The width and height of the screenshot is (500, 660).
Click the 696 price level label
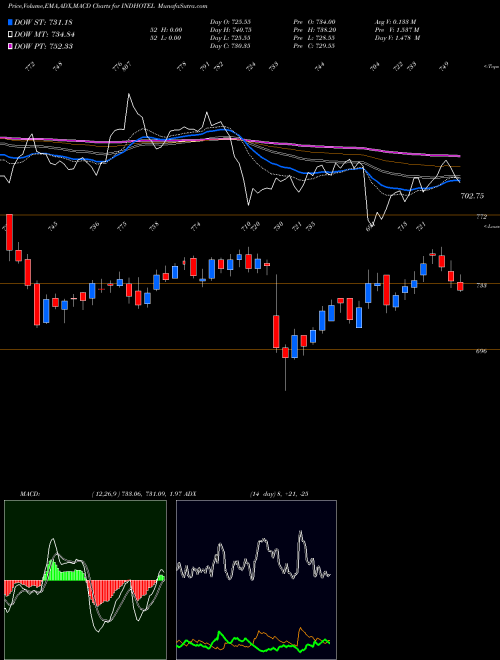[481, 351]
